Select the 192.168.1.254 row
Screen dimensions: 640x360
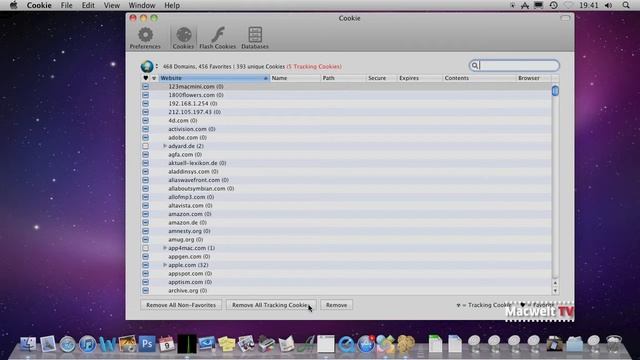tap(347, 104)
